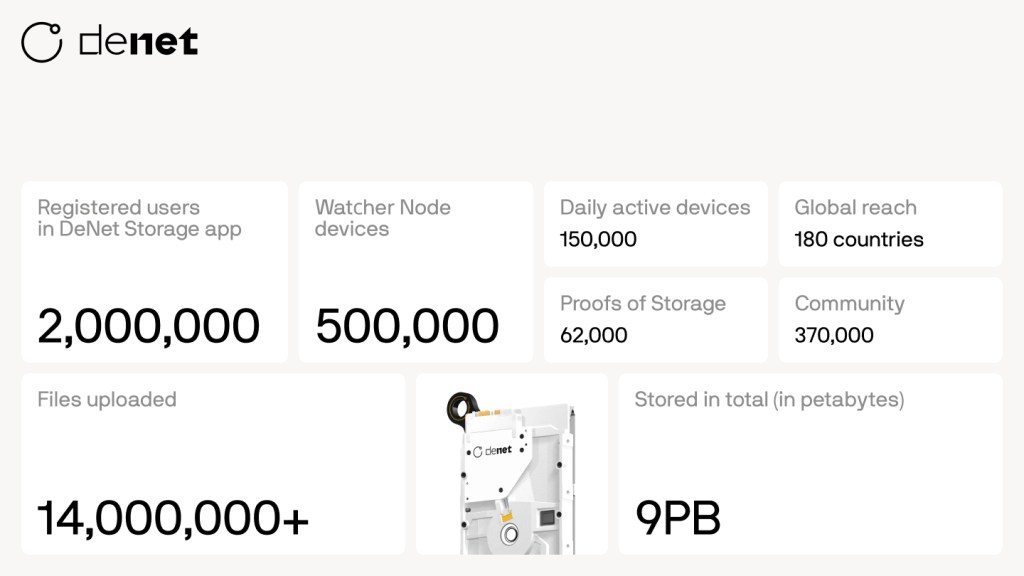
Task: Click the 150,000 daily devices value
Action: tap(598, 239)
